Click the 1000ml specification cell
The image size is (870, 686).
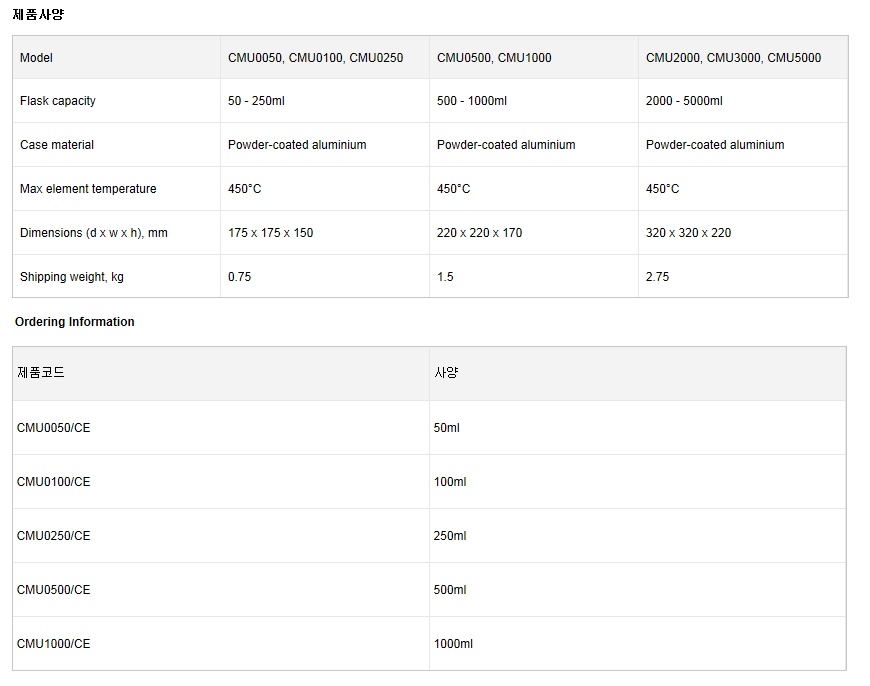pyautogui.click(x=638, y=644)
